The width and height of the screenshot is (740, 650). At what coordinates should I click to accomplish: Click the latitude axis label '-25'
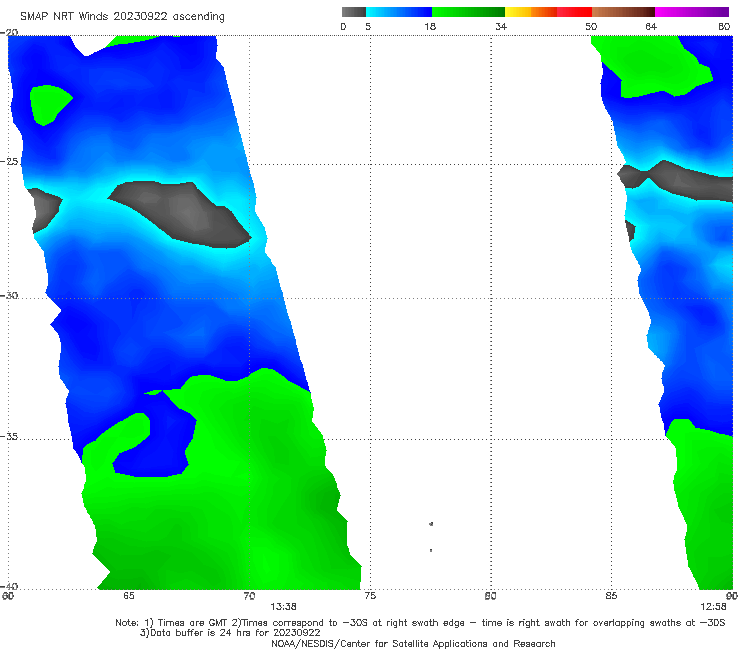point(9,161)
